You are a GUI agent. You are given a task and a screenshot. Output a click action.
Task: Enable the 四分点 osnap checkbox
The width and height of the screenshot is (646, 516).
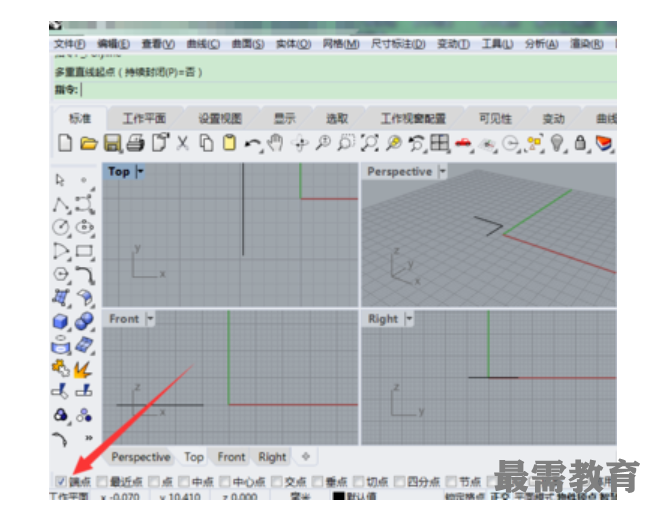(400, 481)
